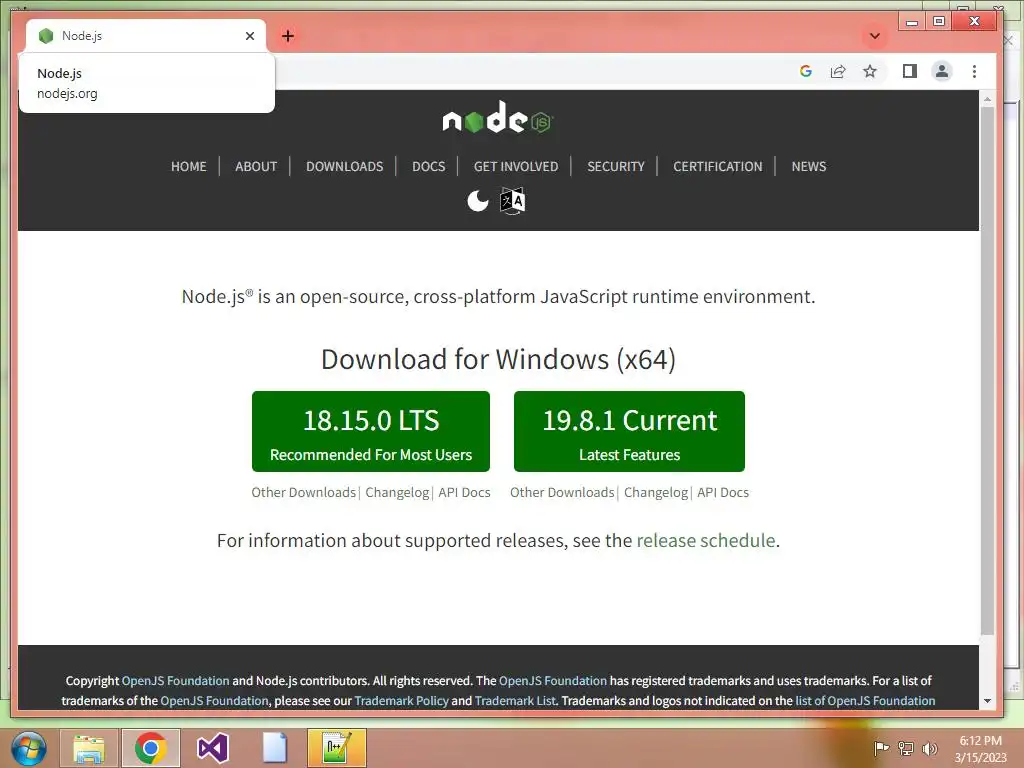1024x768 pixels.
Task: Open Changelog under Current
Action: click(656, 492)
